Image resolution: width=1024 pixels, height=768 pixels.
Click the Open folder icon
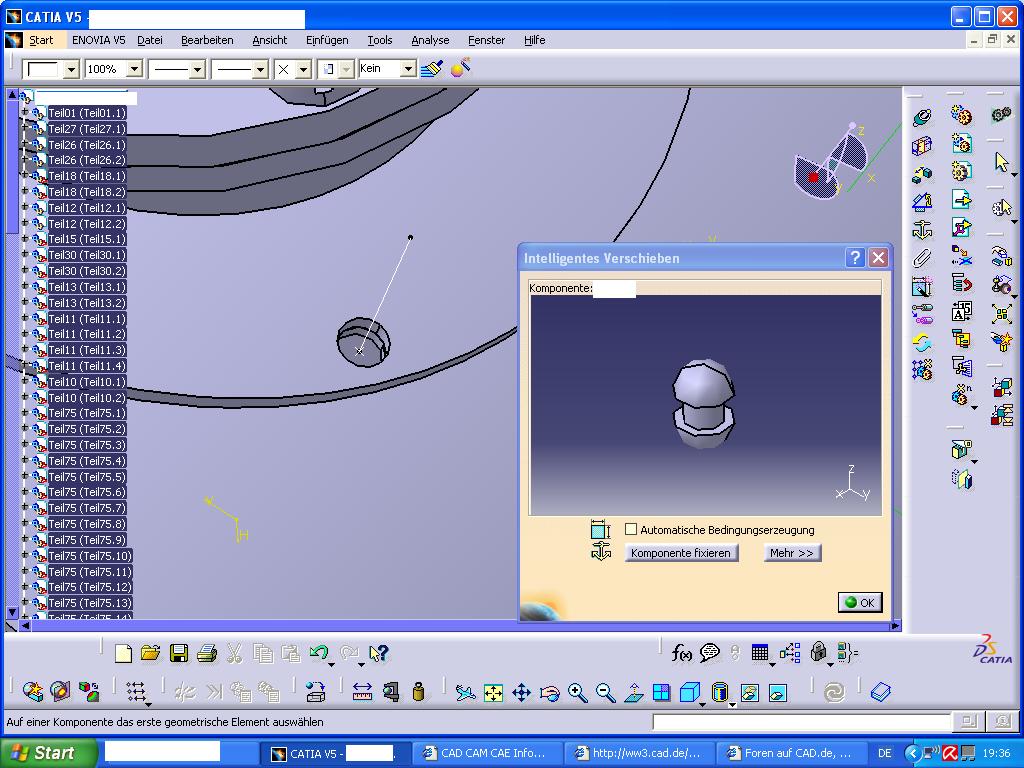[150, 653]
